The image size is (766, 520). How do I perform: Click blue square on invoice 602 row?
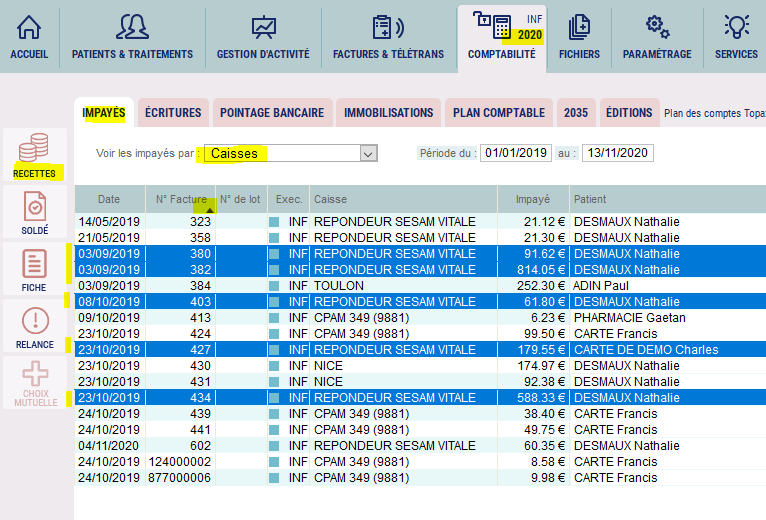[274, 446]
